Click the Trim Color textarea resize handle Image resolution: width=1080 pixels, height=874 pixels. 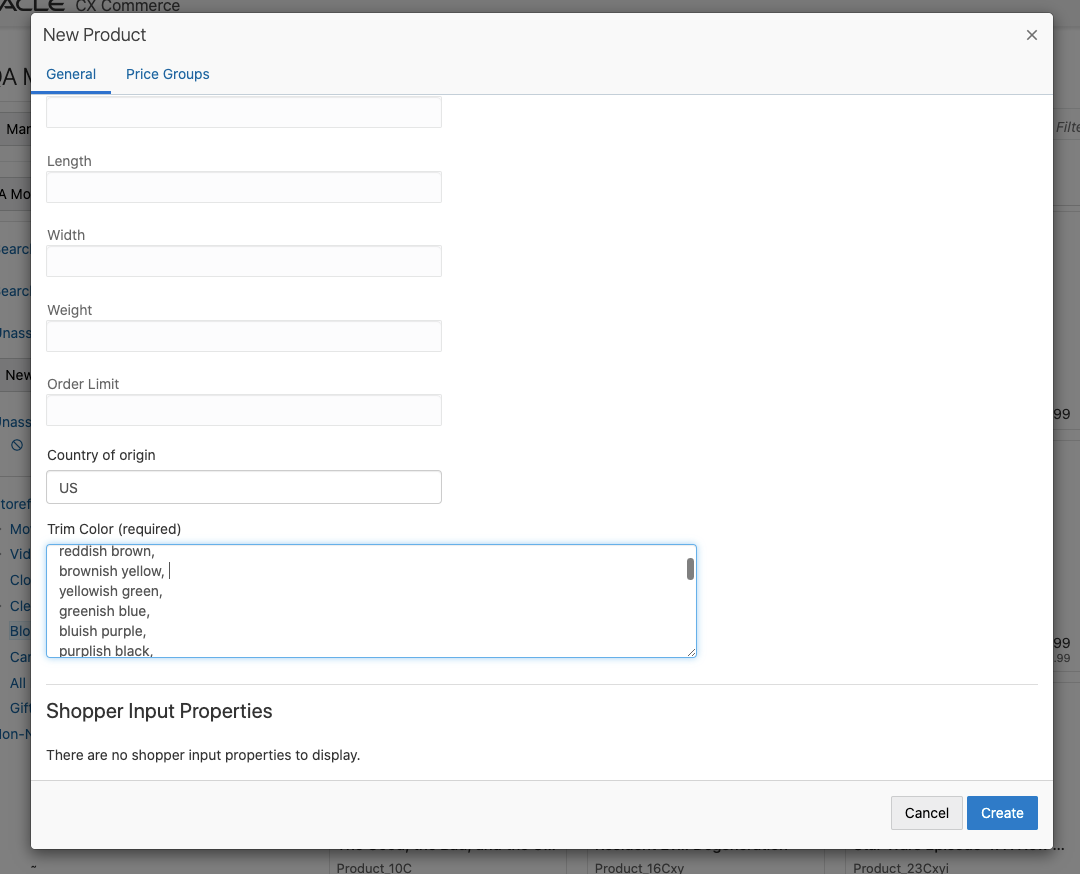(x=691, y=652)
